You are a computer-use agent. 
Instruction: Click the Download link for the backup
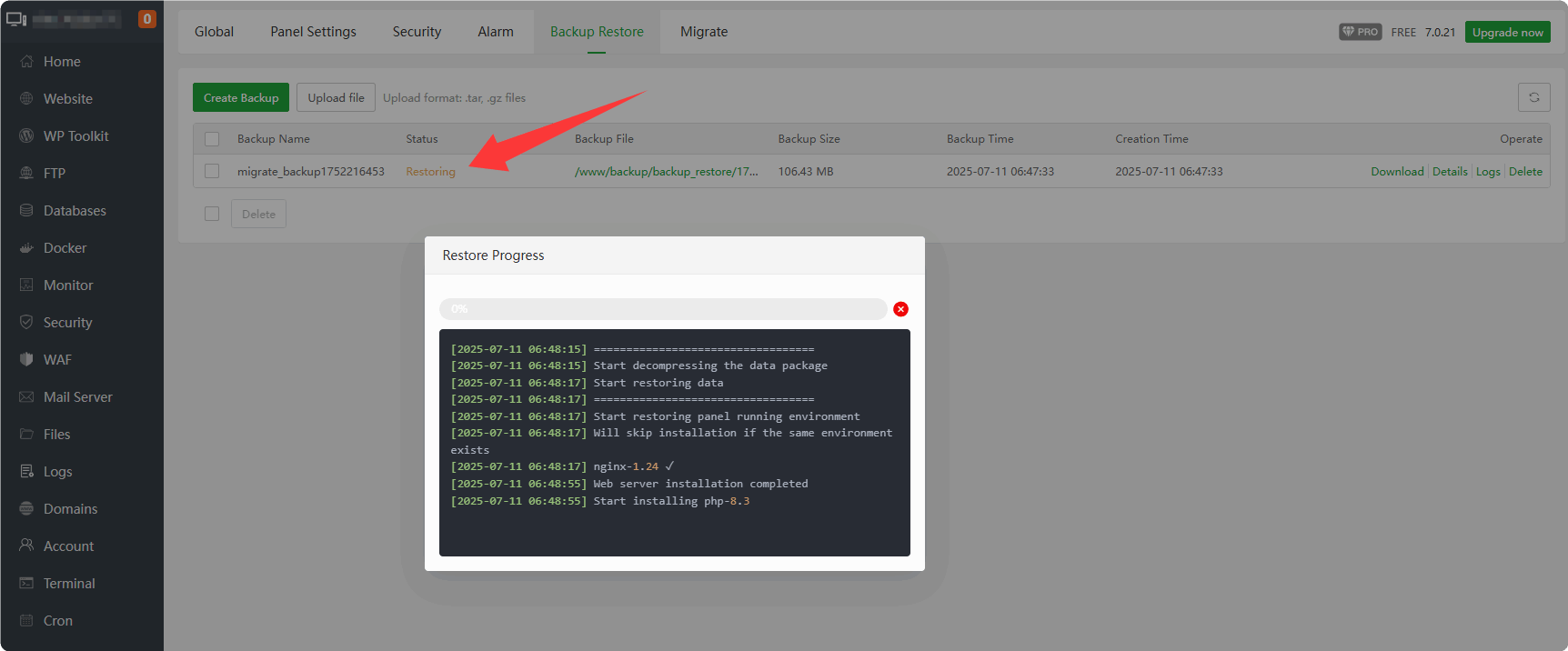click(1396, 172)
